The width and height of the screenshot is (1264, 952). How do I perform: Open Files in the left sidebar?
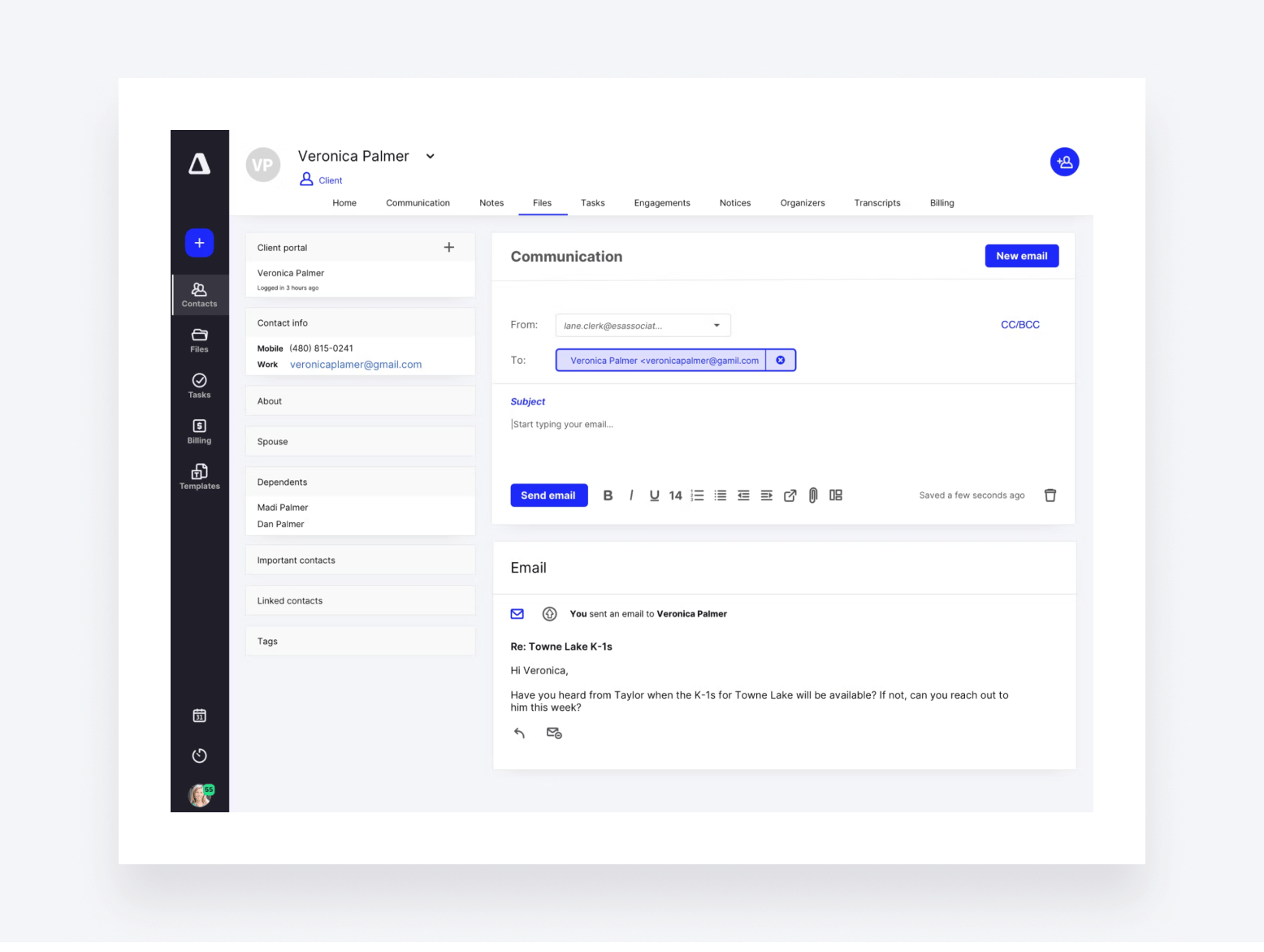click(199, 340)
